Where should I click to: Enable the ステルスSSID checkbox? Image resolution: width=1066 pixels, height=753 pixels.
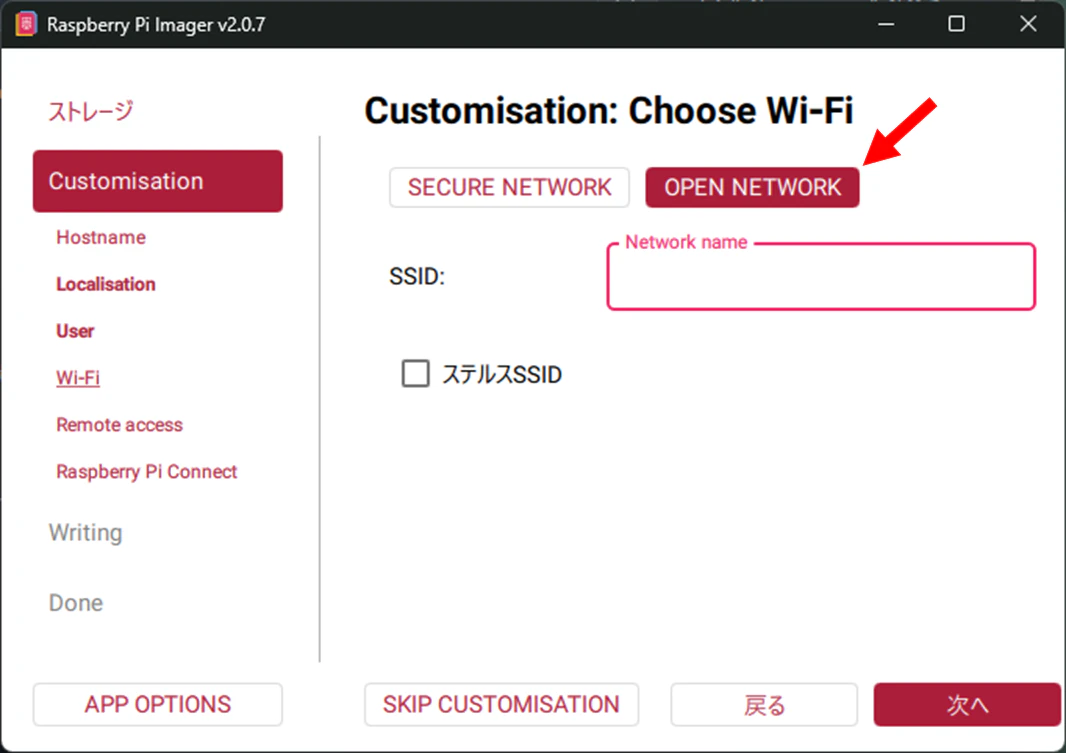coord(415,374)
